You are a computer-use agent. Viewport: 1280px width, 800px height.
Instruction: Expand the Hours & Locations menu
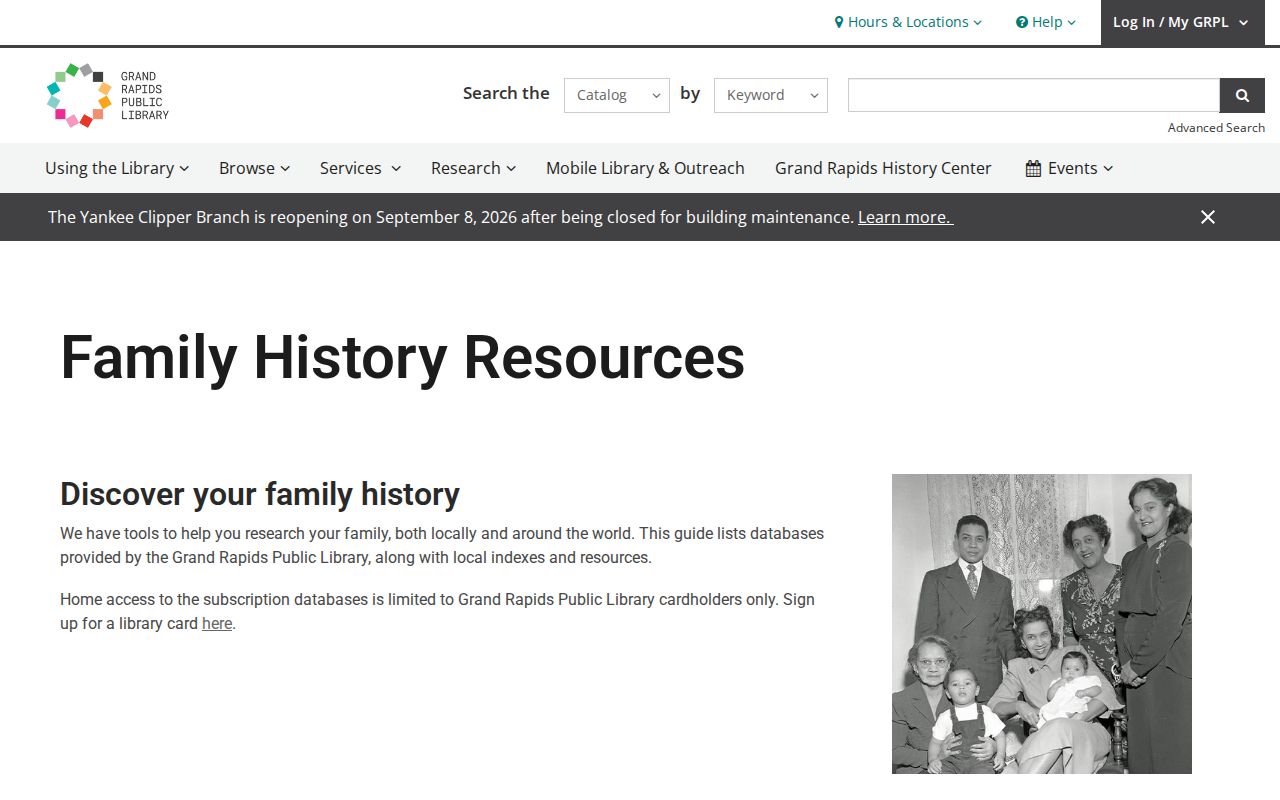coord(908,22)
